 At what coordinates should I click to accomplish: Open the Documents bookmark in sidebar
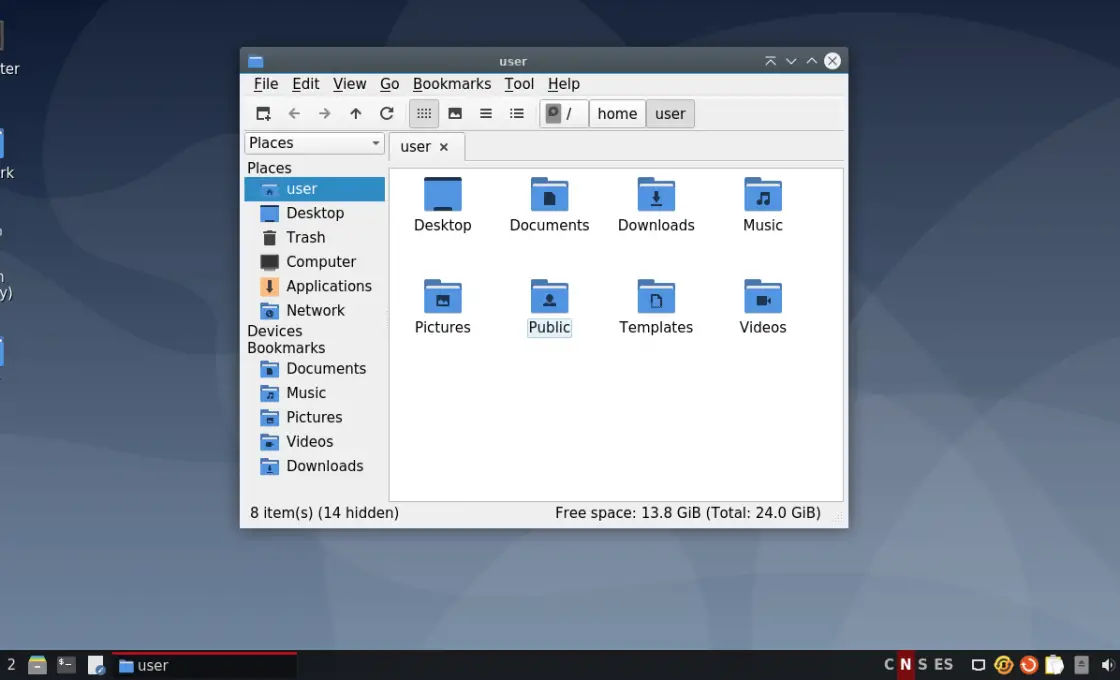(314, 369)
